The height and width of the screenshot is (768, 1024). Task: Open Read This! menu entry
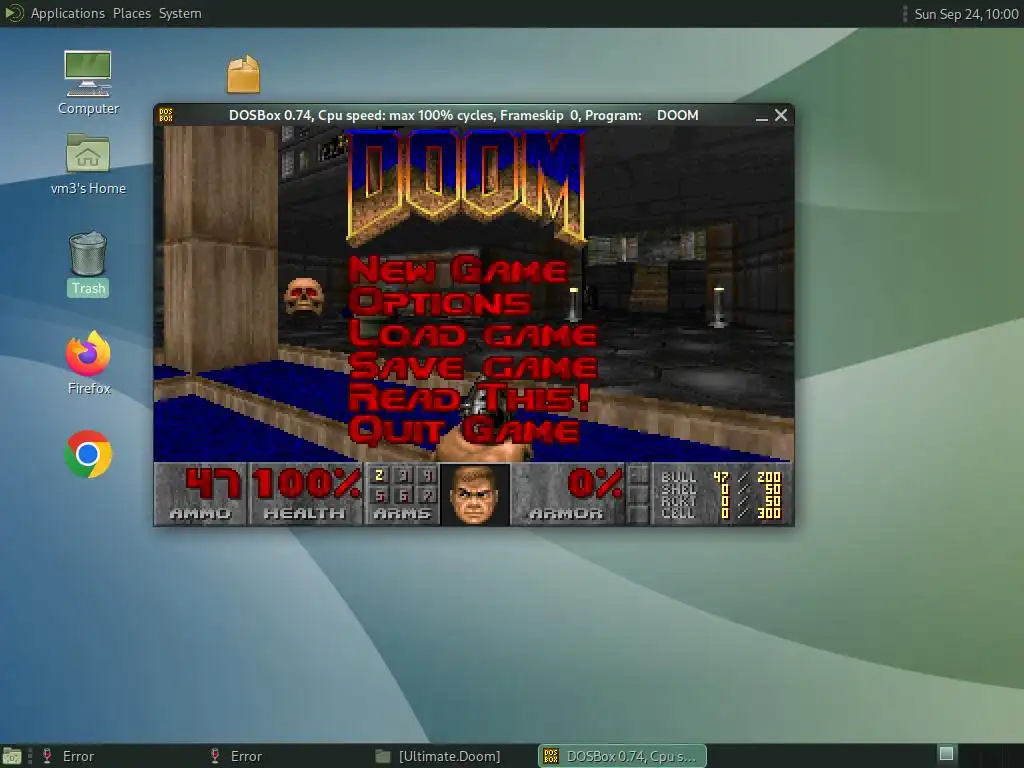coord(469,398)
